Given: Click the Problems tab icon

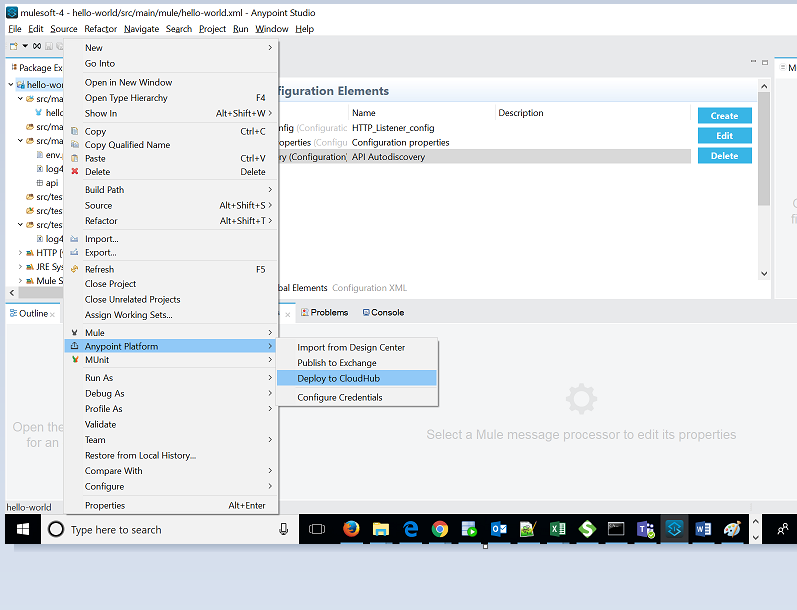Looking at the screenshot, I should tap(304, 312).
